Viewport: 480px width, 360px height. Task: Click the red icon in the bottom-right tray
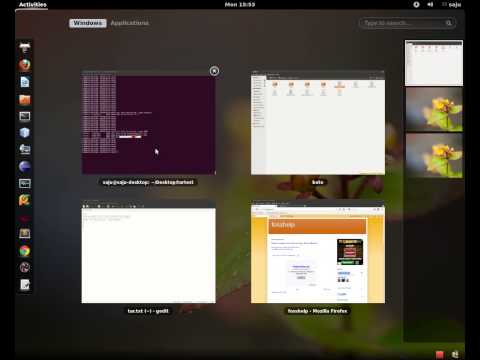(x=440, y=354)
